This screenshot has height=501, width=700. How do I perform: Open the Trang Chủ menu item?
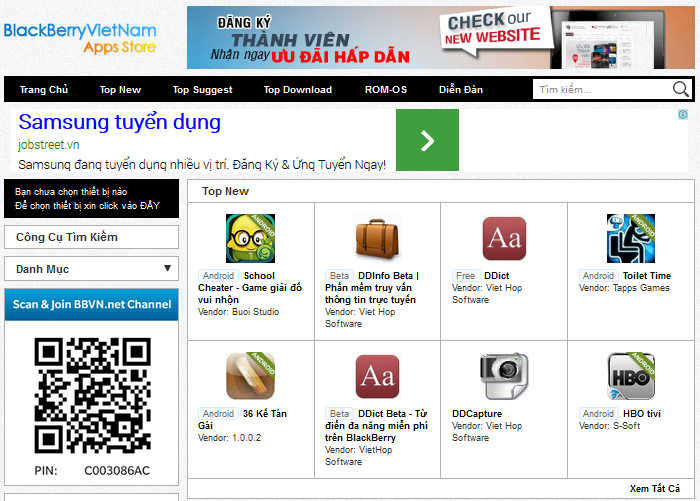click(44, 90)
